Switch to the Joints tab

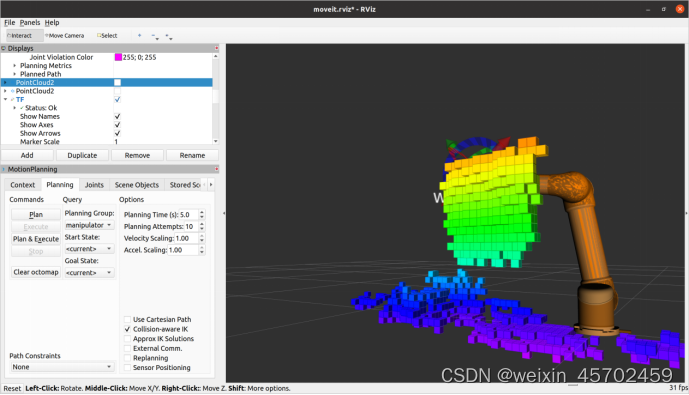(94, 185)
